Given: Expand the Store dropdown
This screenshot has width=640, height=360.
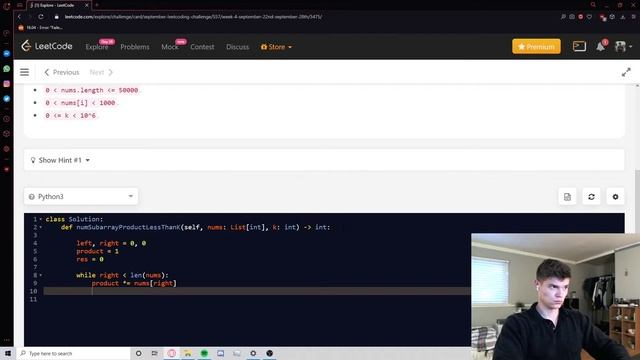Looking at the screenshot, I should pyautogui.click(x=276, y=47).
